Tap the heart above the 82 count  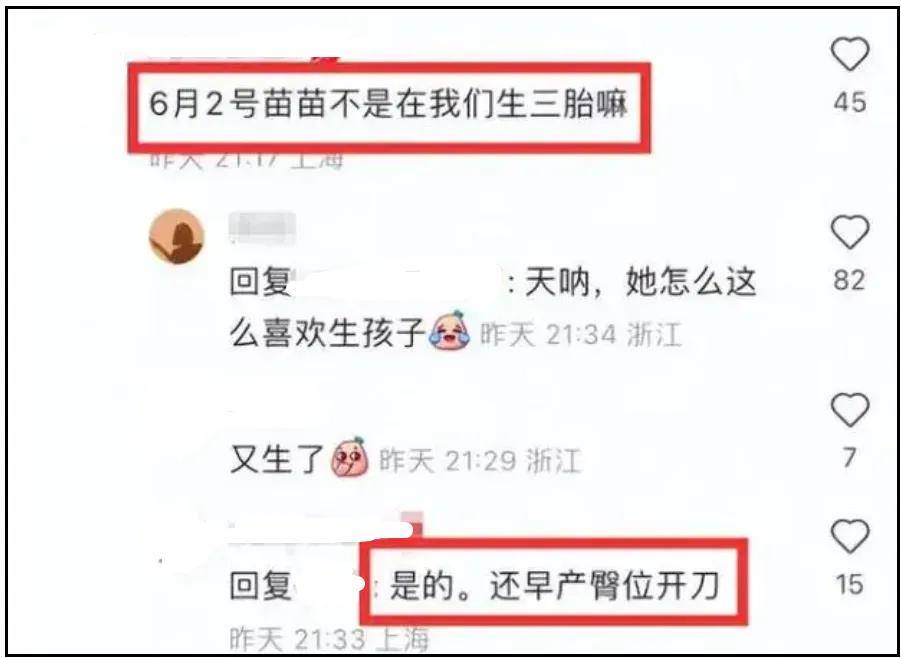click(849, 232)
